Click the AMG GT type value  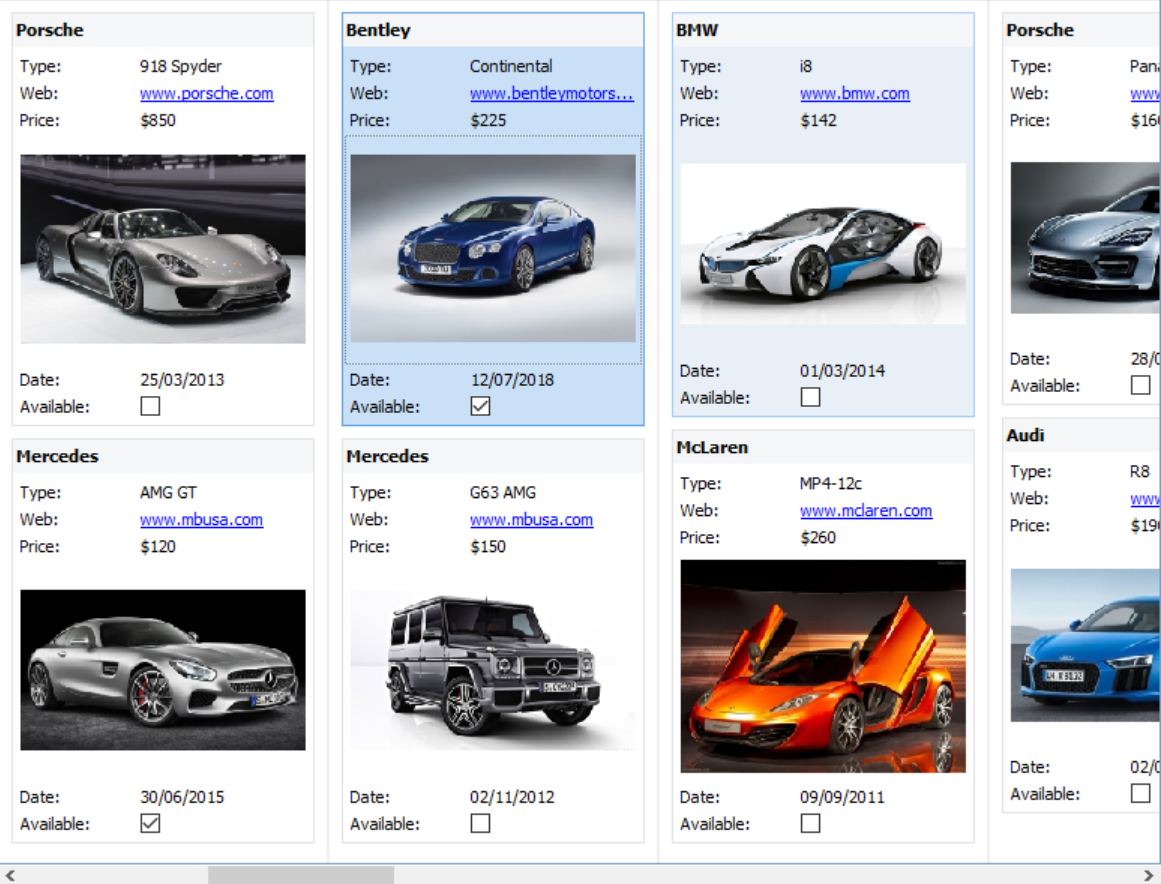pyautogui.click(x=168, y=492)
